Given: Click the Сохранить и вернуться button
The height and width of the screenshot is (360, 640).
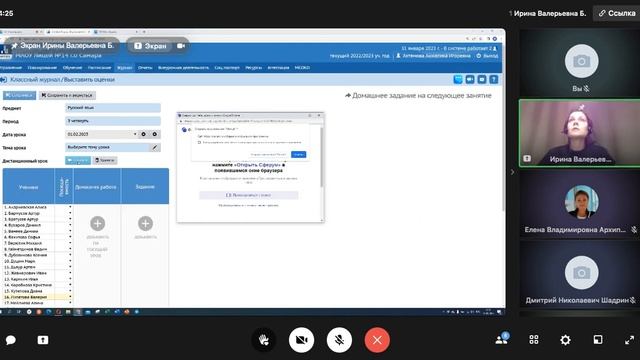Looking at the screenshot, I should (x=67, y=95).
